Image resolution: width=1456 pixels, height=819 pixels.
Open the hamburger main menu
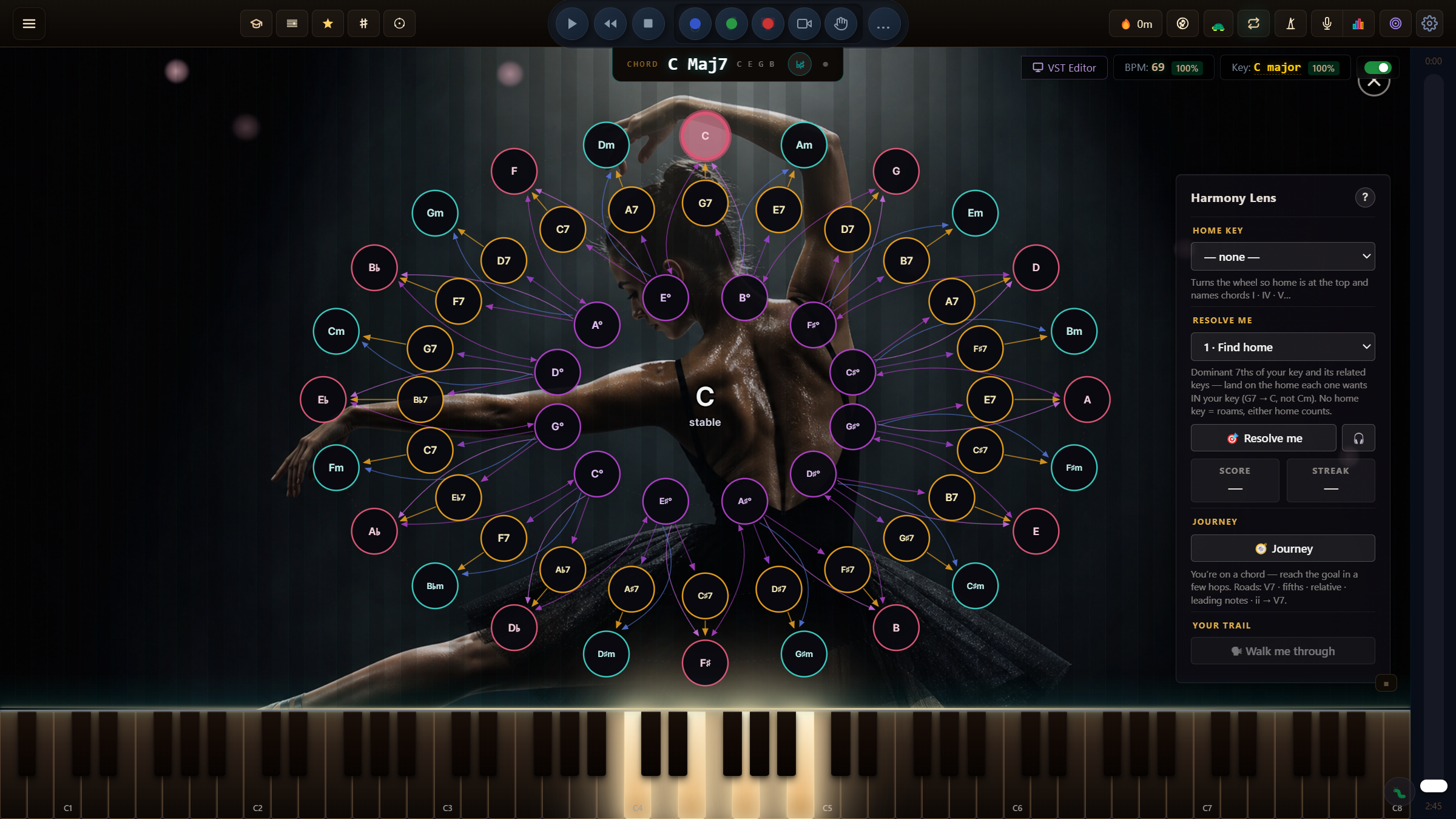tap(29, 24)
